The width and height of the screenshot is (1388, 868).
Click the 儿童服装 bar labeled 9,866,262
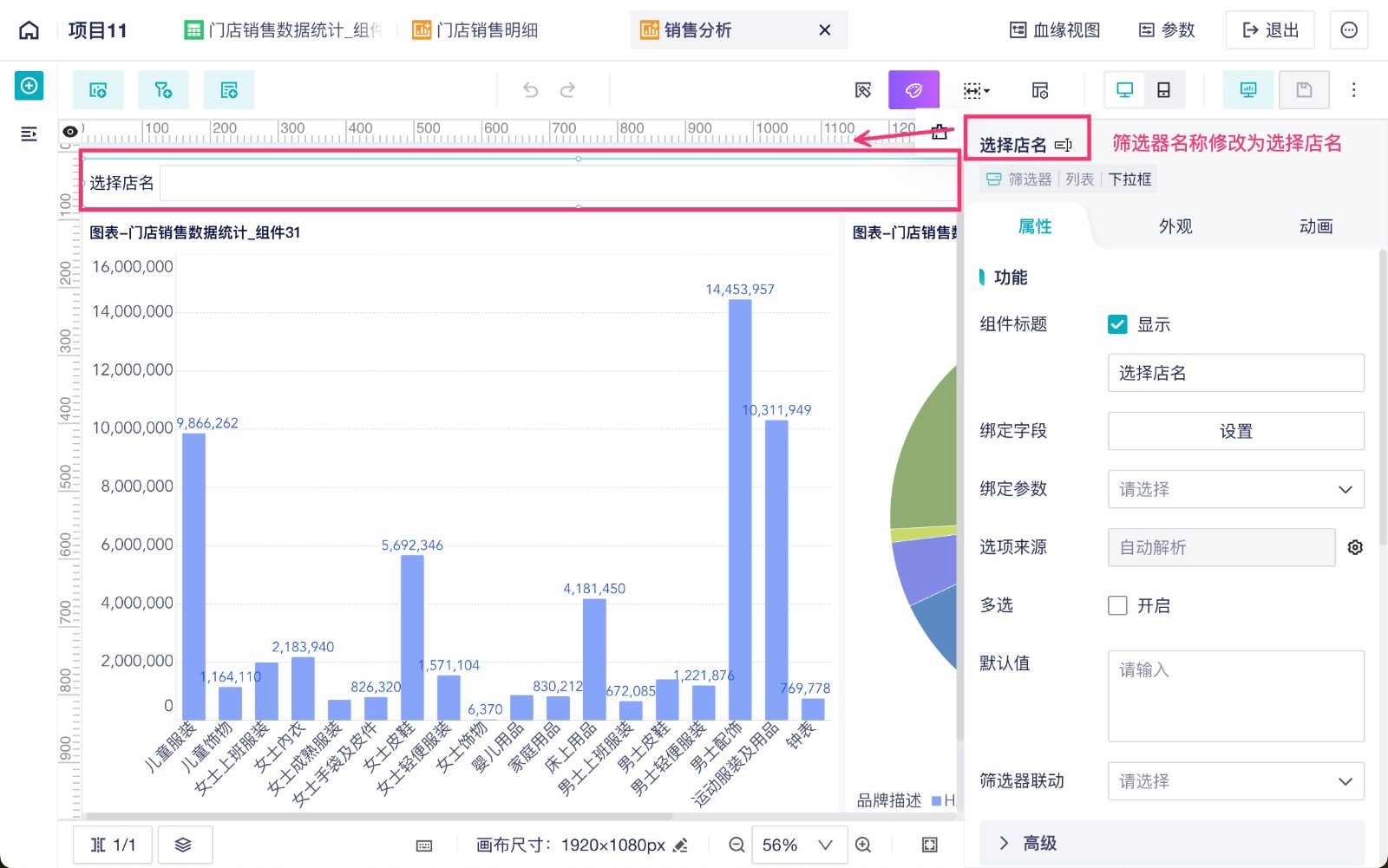[193, 577]
